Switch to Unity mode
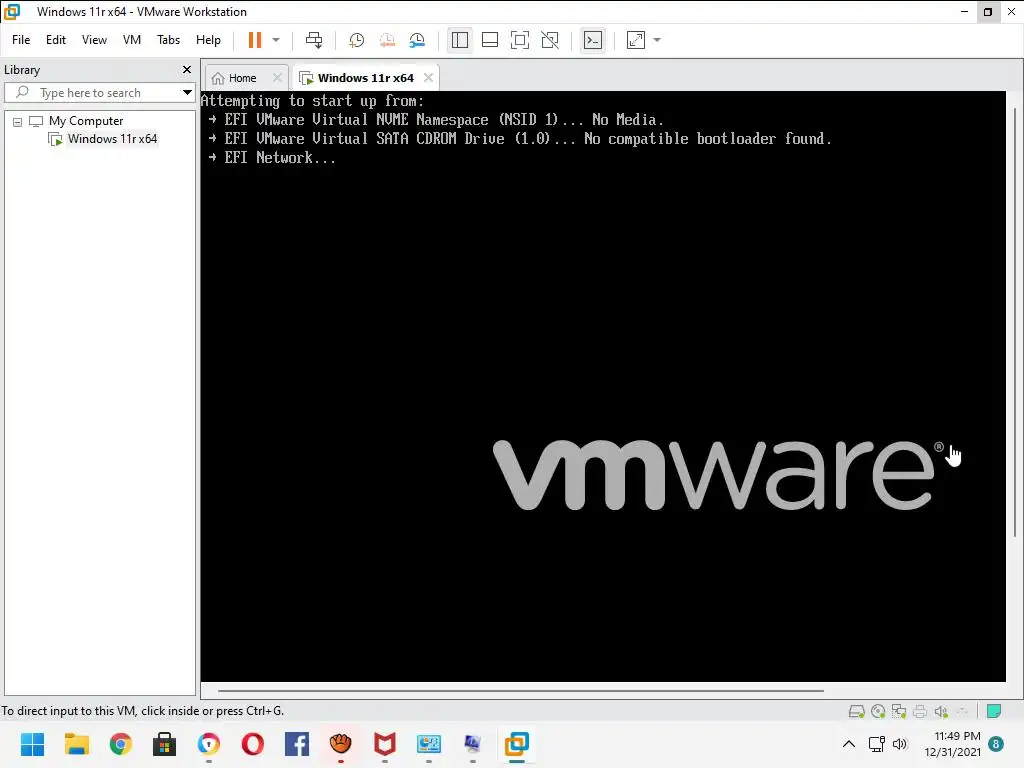The width and height of the screenshot is (1024, 768). (550, 40)
